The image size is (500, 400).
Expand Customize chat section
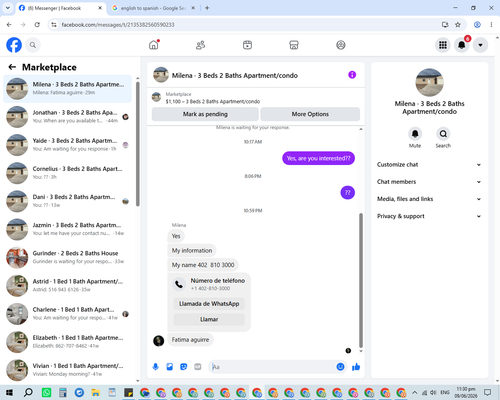[x=429, y=165]
